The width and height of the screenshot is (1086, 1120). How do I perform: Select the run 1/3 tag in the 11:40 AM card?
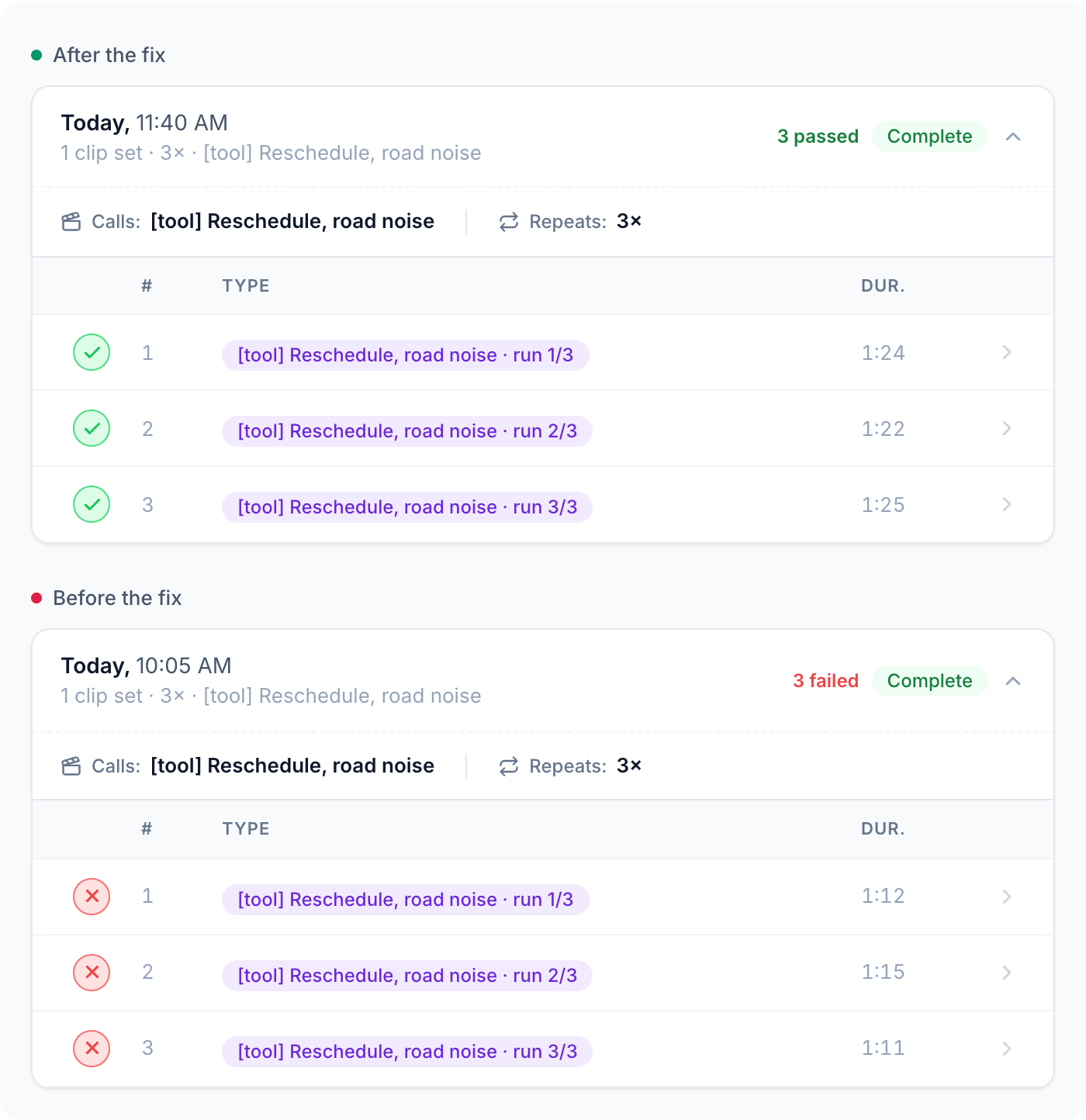[406, 355]
